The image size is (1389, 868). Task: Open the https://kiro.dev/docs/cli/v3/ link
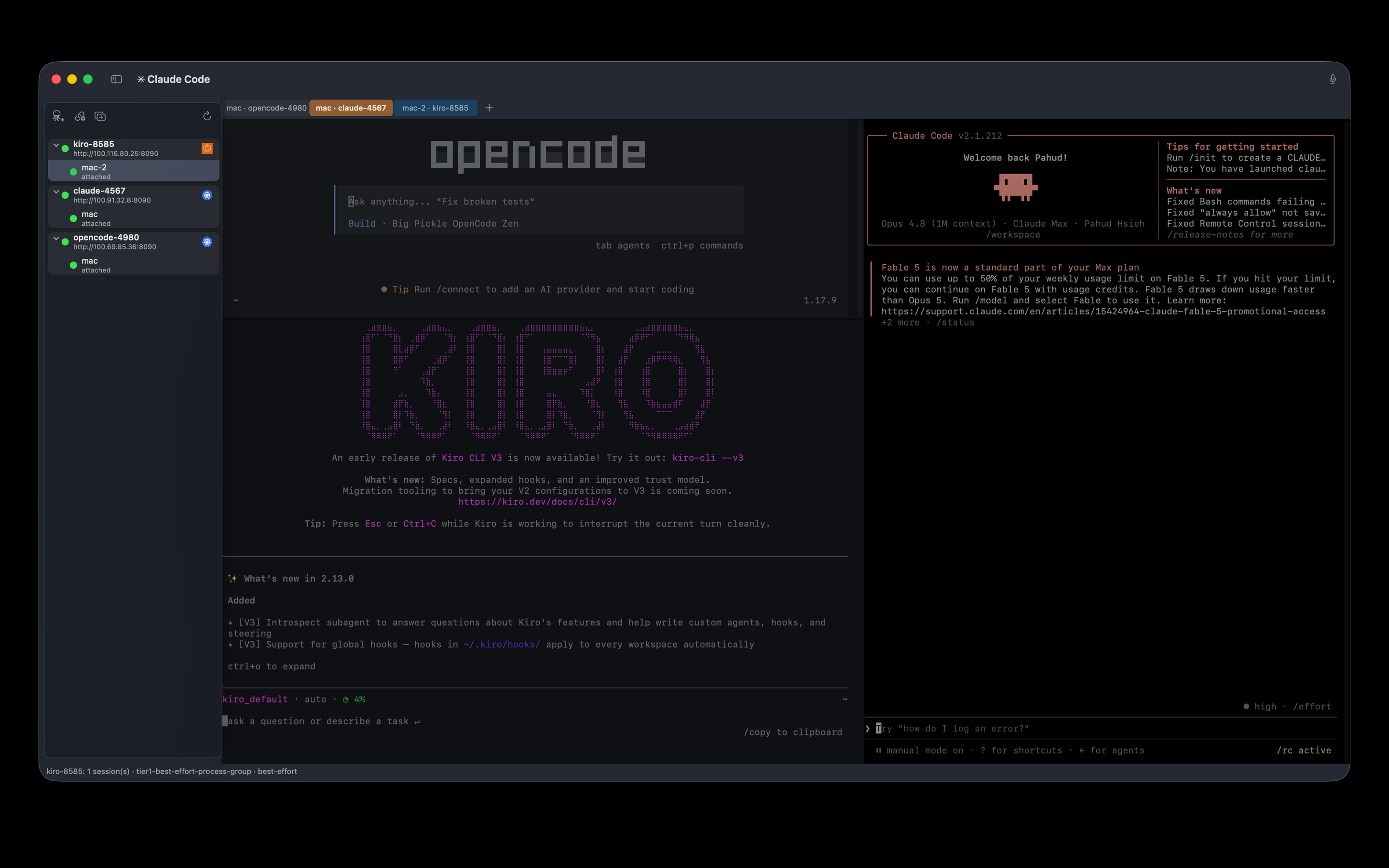coord(537,502)
